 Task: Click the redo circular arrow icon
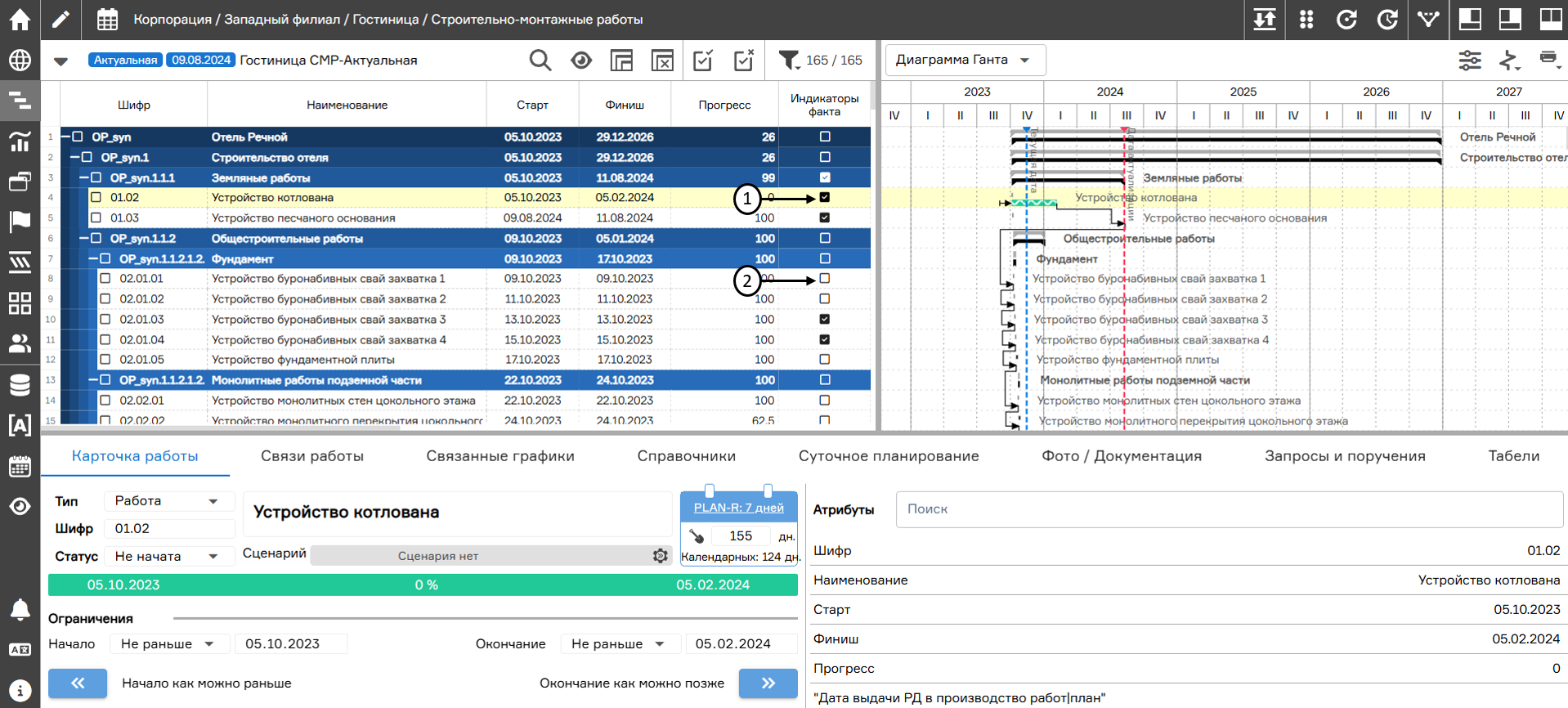click(x=1387, y=20)
